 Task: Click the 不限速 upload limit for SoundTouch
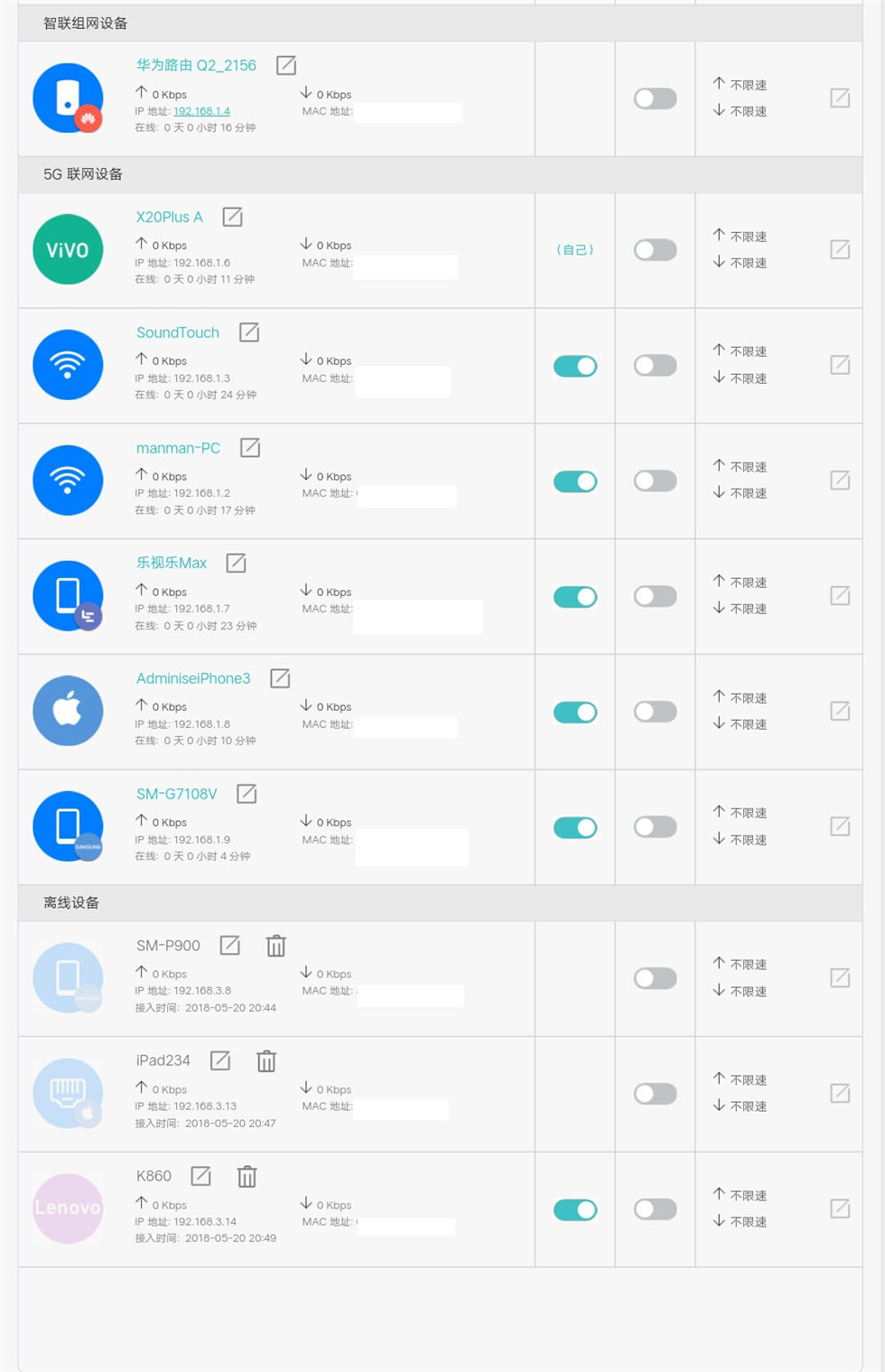[746, 351]
